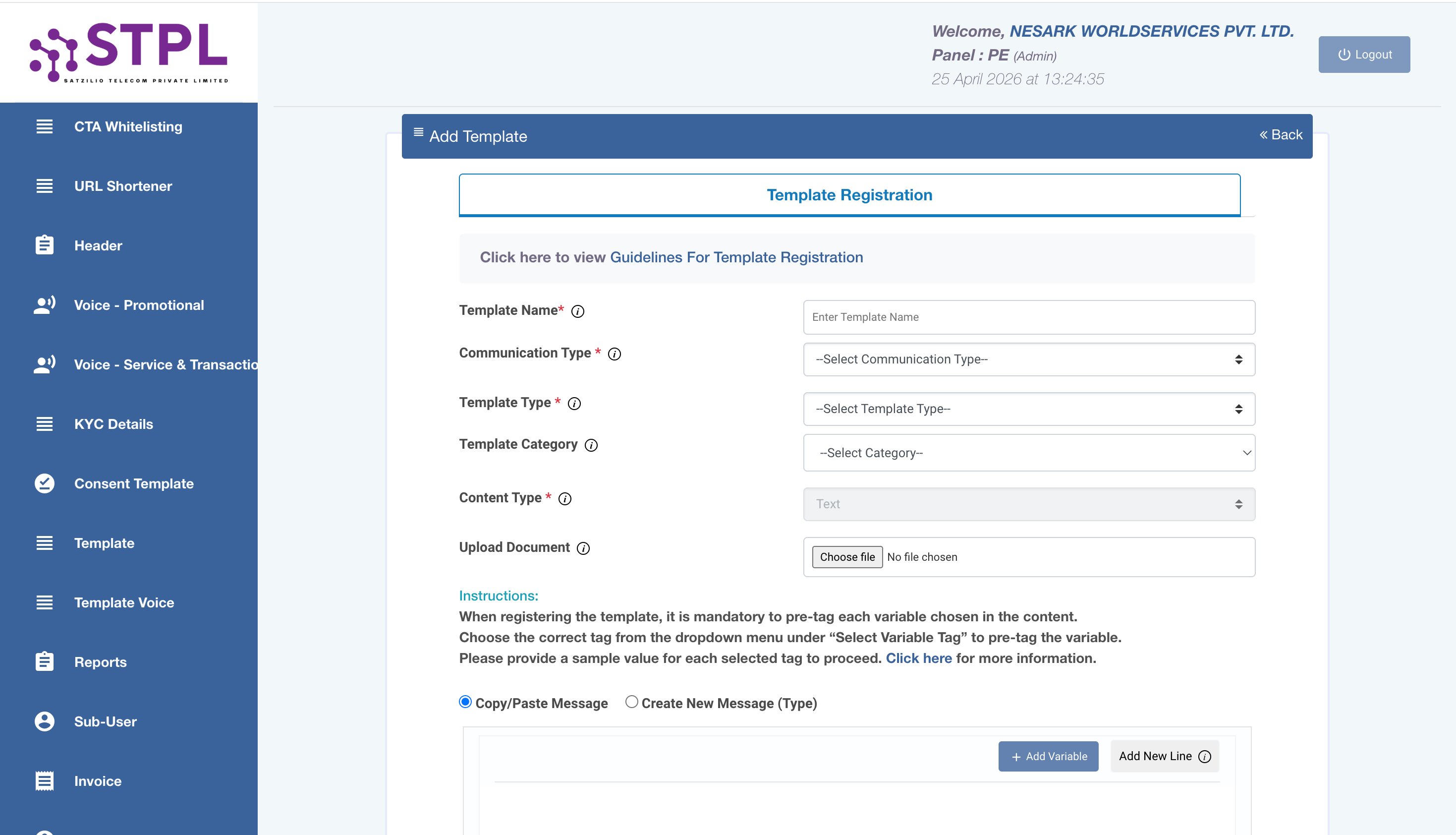Click the Voice - Service & Transaction icon
Viewport: 1456px width, 835px height.
click(44, 364)
